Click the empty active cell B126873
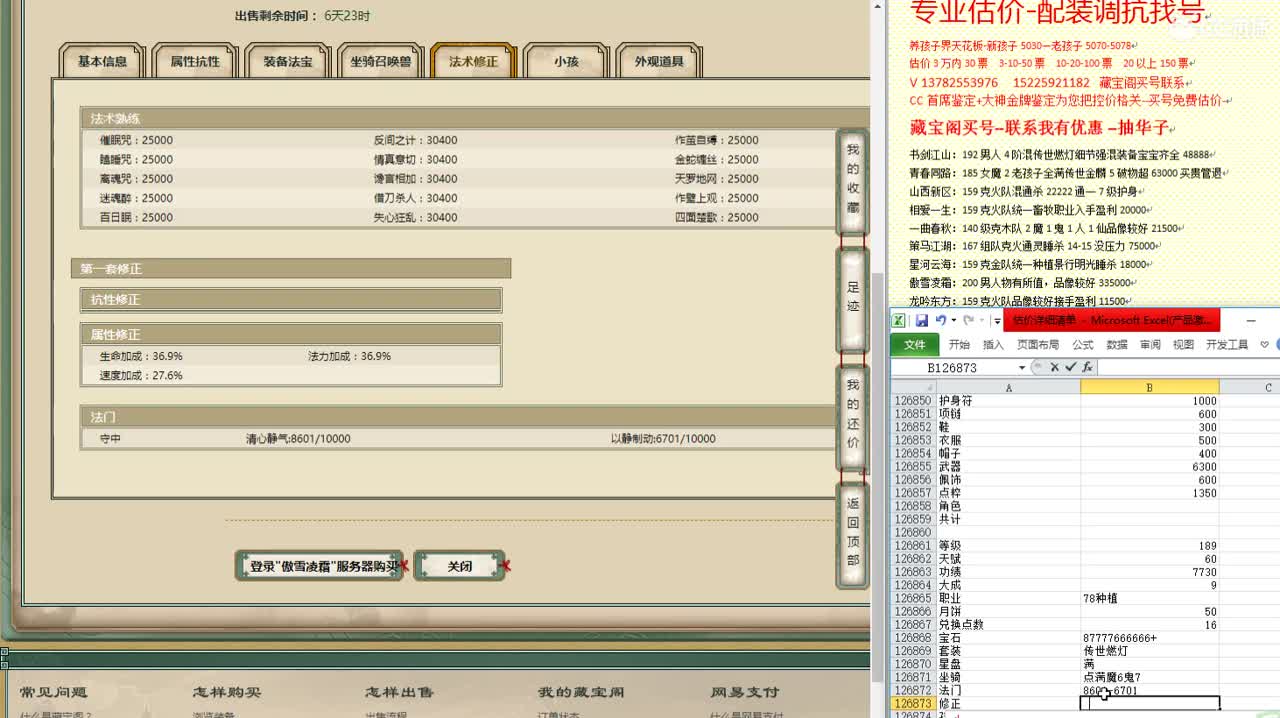 [x=1149, y=704]
